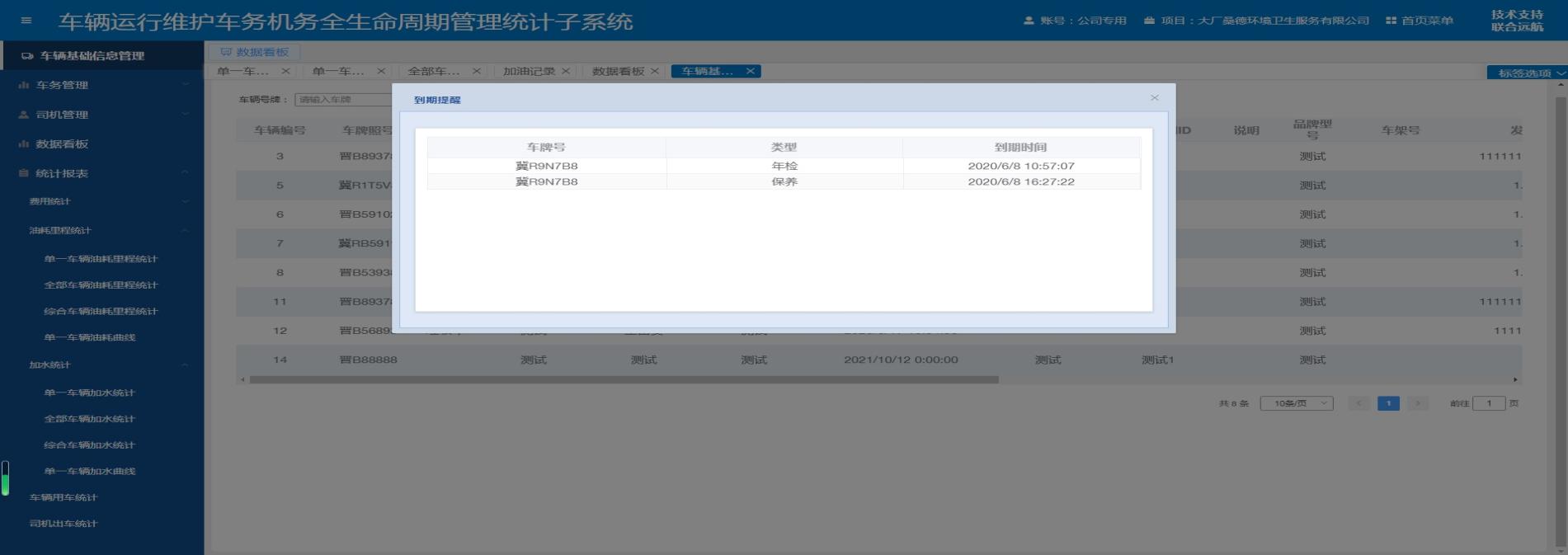Image resolution: width=1568 pixels, height=555 pixels.
Task: Open 单一车辆油耗里程统计 report
Action: pyautogui.click(x=101, y=259)
